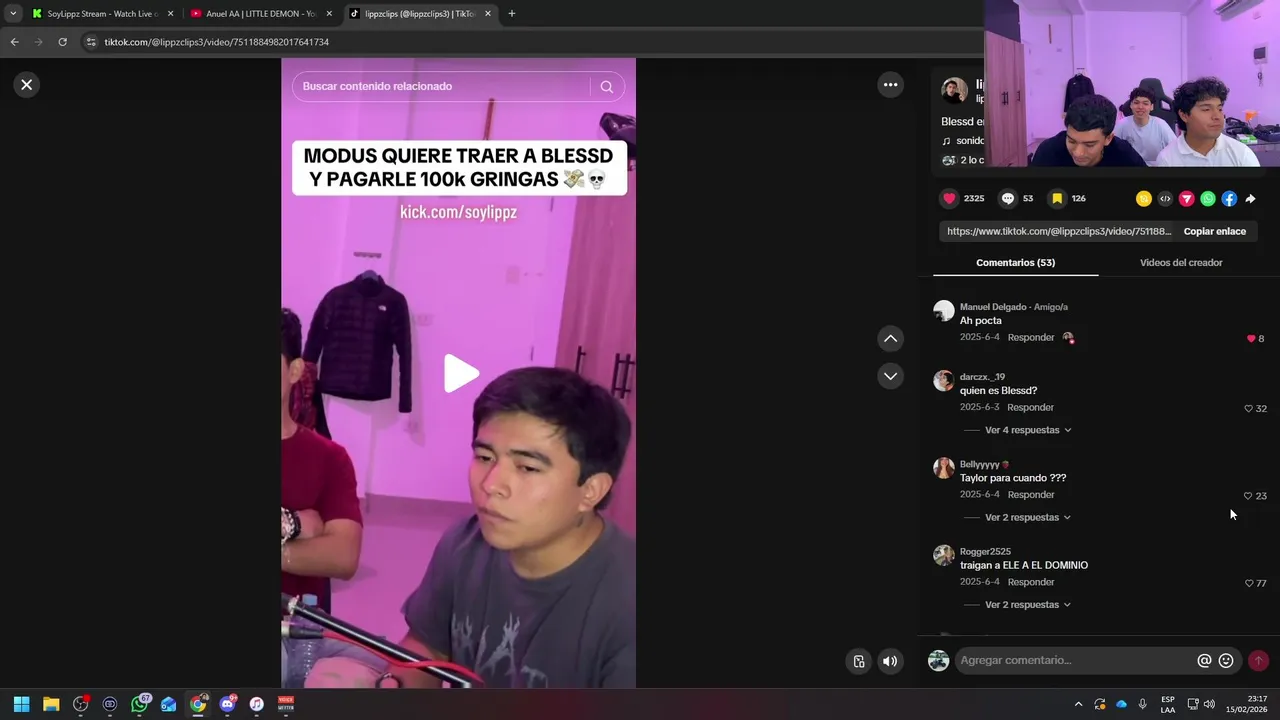
Task: Open File Explorer from taskbar
Action: tap(51, 704)
